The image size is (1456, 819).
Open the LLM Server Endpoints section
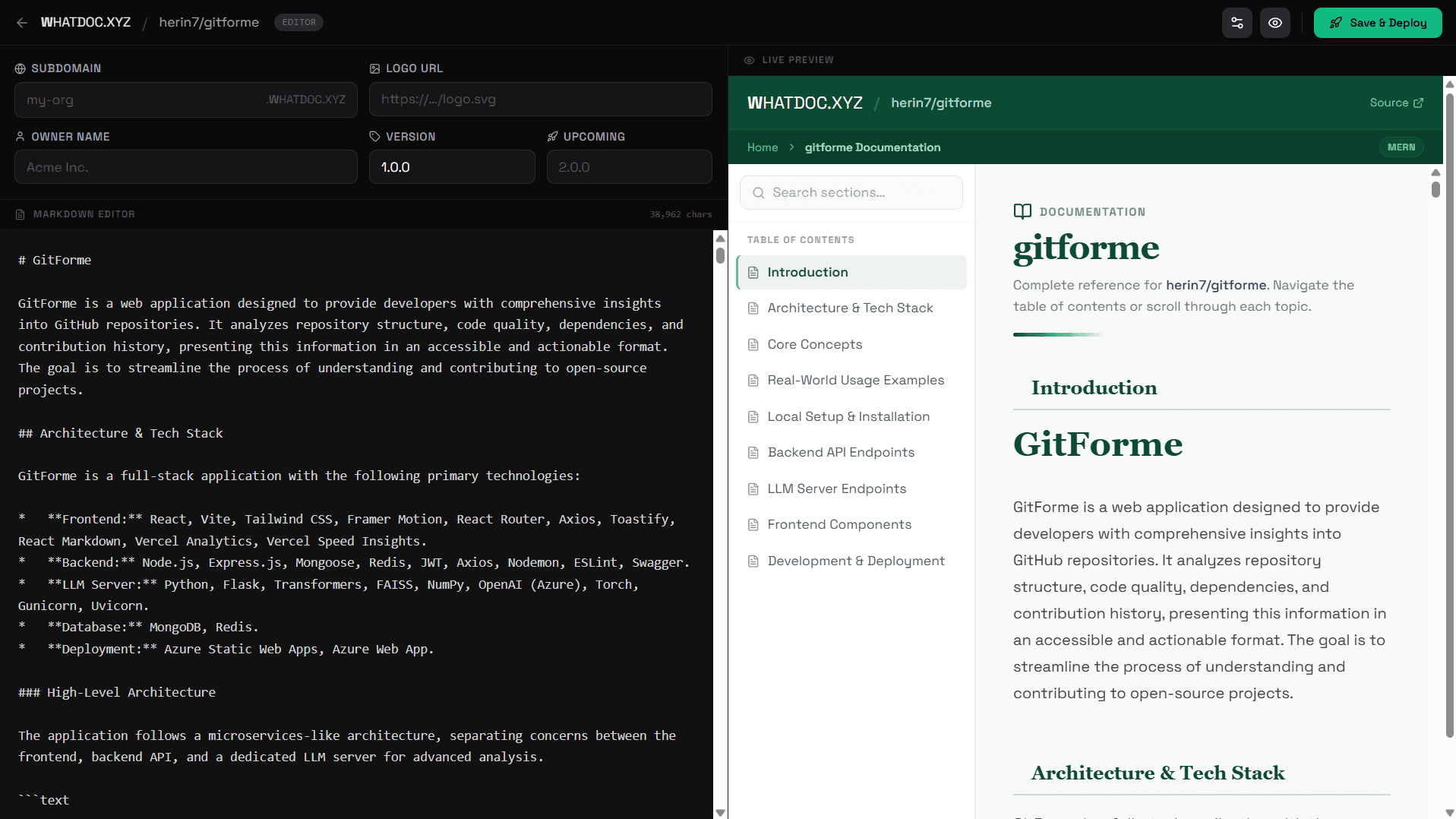(x=836, y=489)
